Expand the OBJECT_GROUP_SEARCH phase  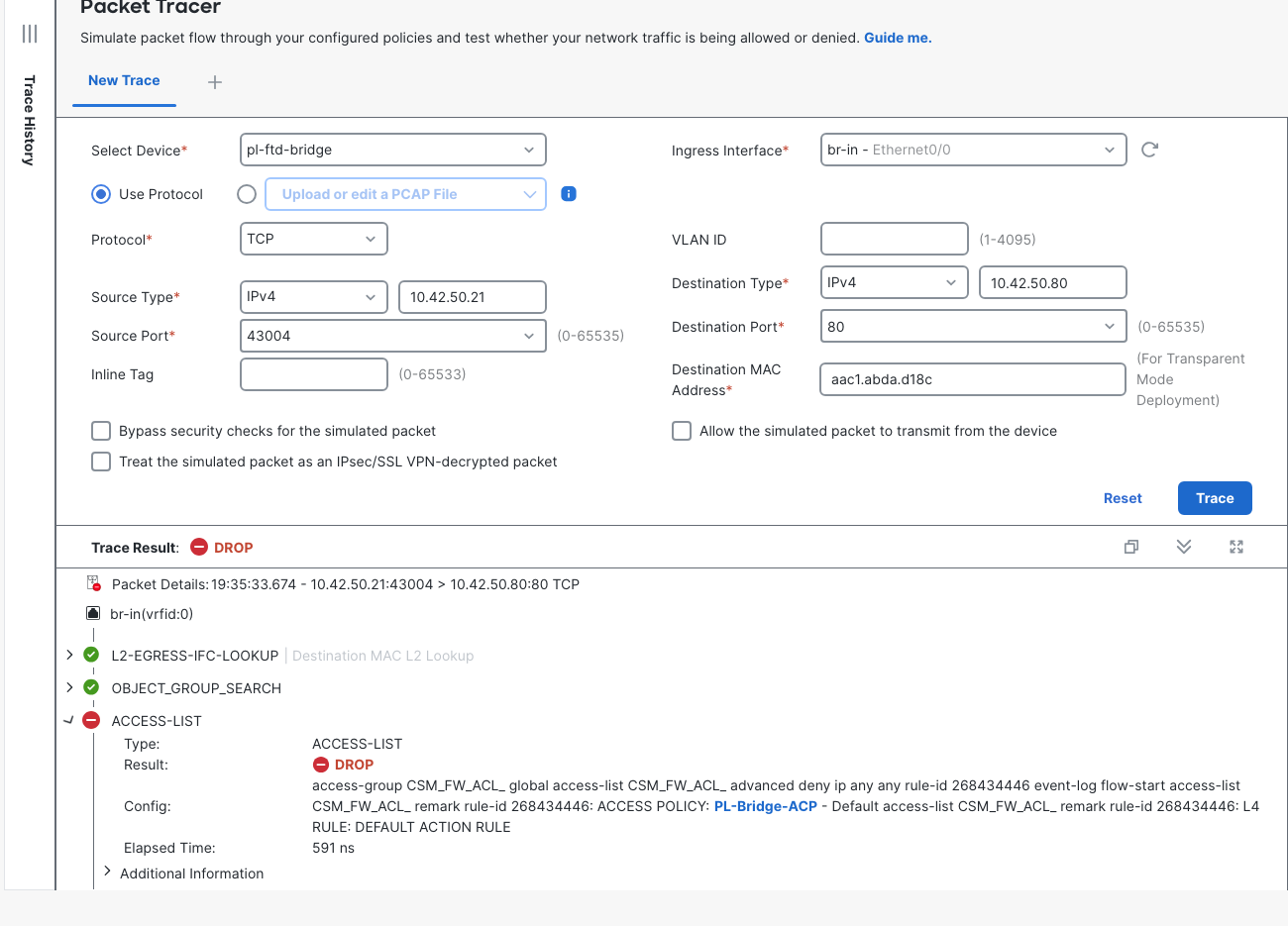[69, 687]
